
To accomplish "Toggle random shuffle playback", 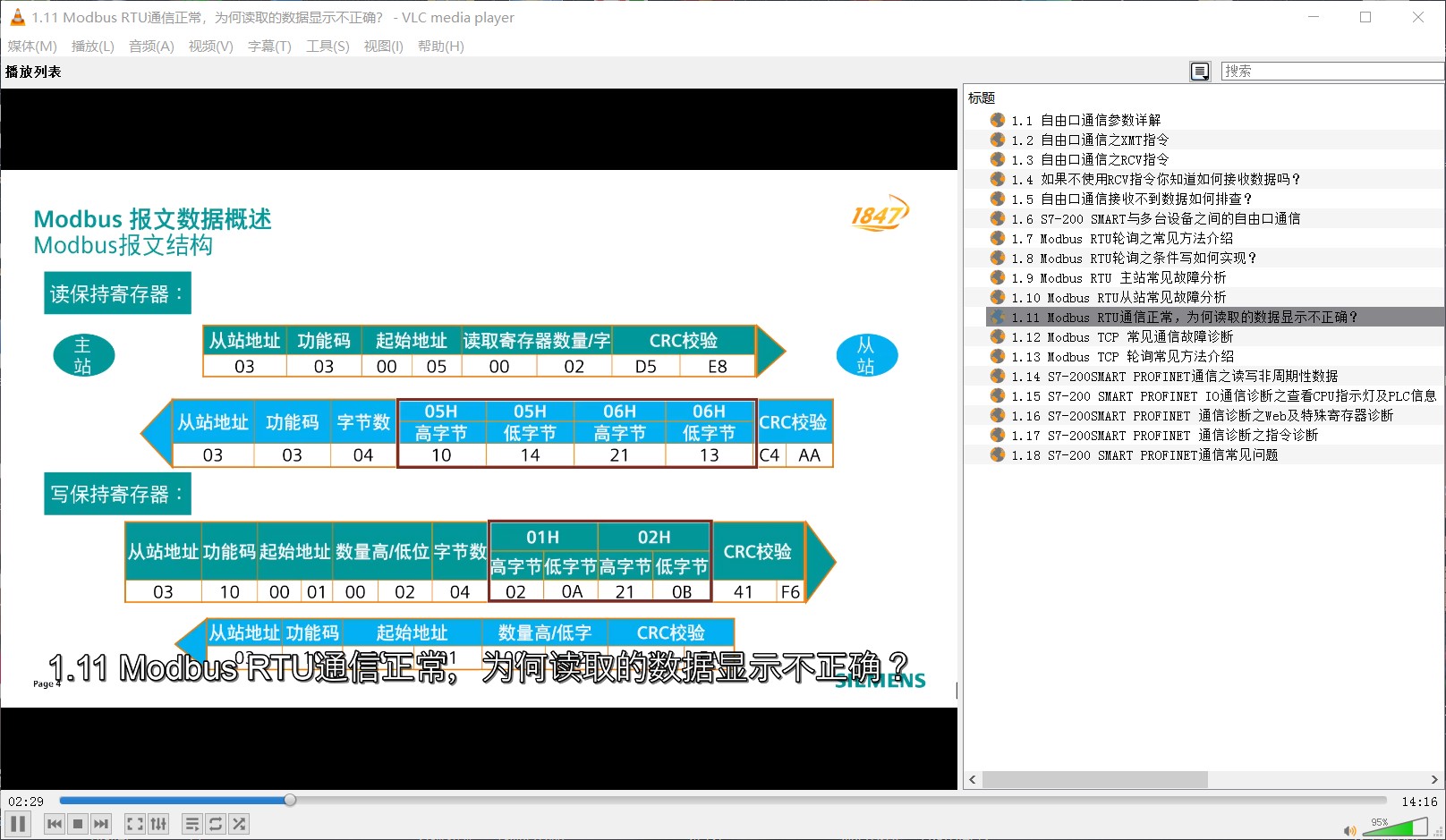I will coord(239,824).
